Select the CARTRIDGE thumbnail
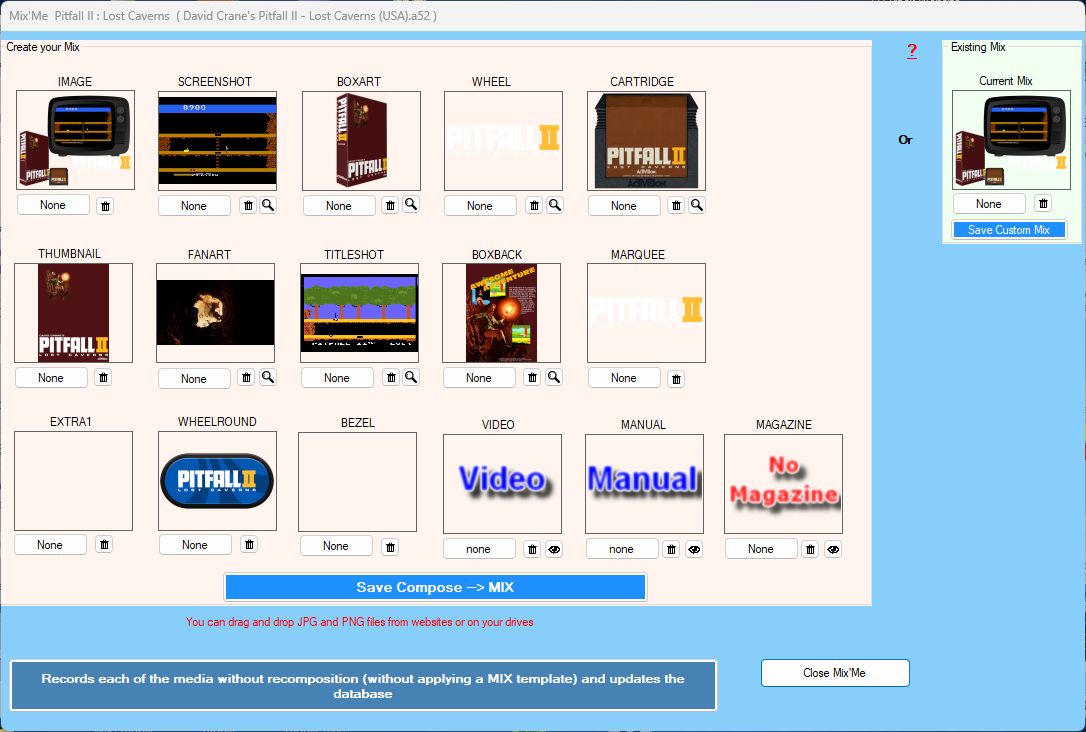This screenshot has height=732, width=1086. pos(646,141)
